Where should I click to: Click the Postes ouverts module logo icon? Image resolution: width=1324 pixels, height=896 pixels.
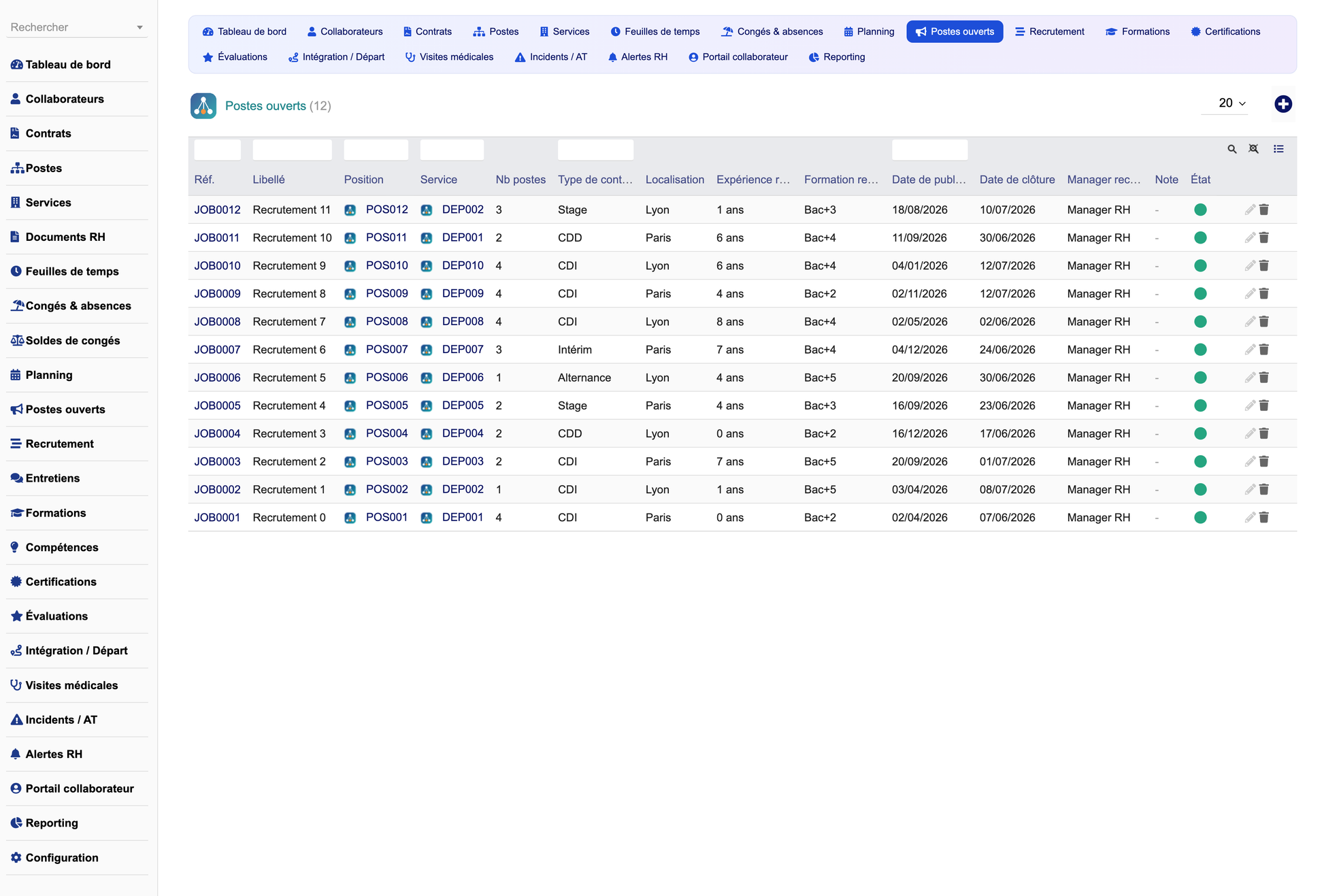[203, 106]
